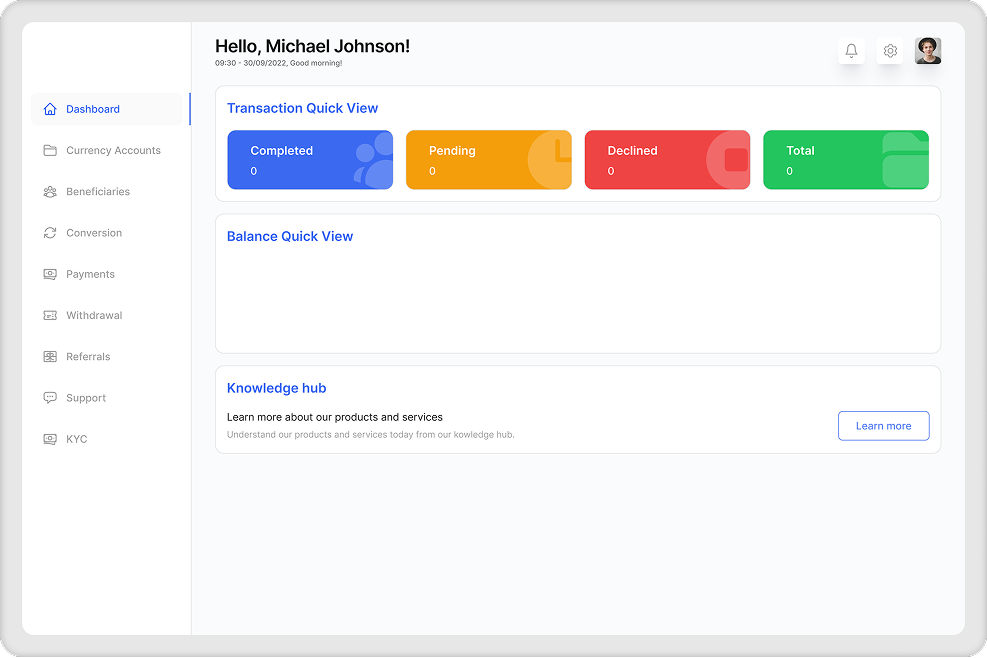Navigate to Conversion page
The image size is (987, 658).
pyautogui.click(x=94, y=233)
